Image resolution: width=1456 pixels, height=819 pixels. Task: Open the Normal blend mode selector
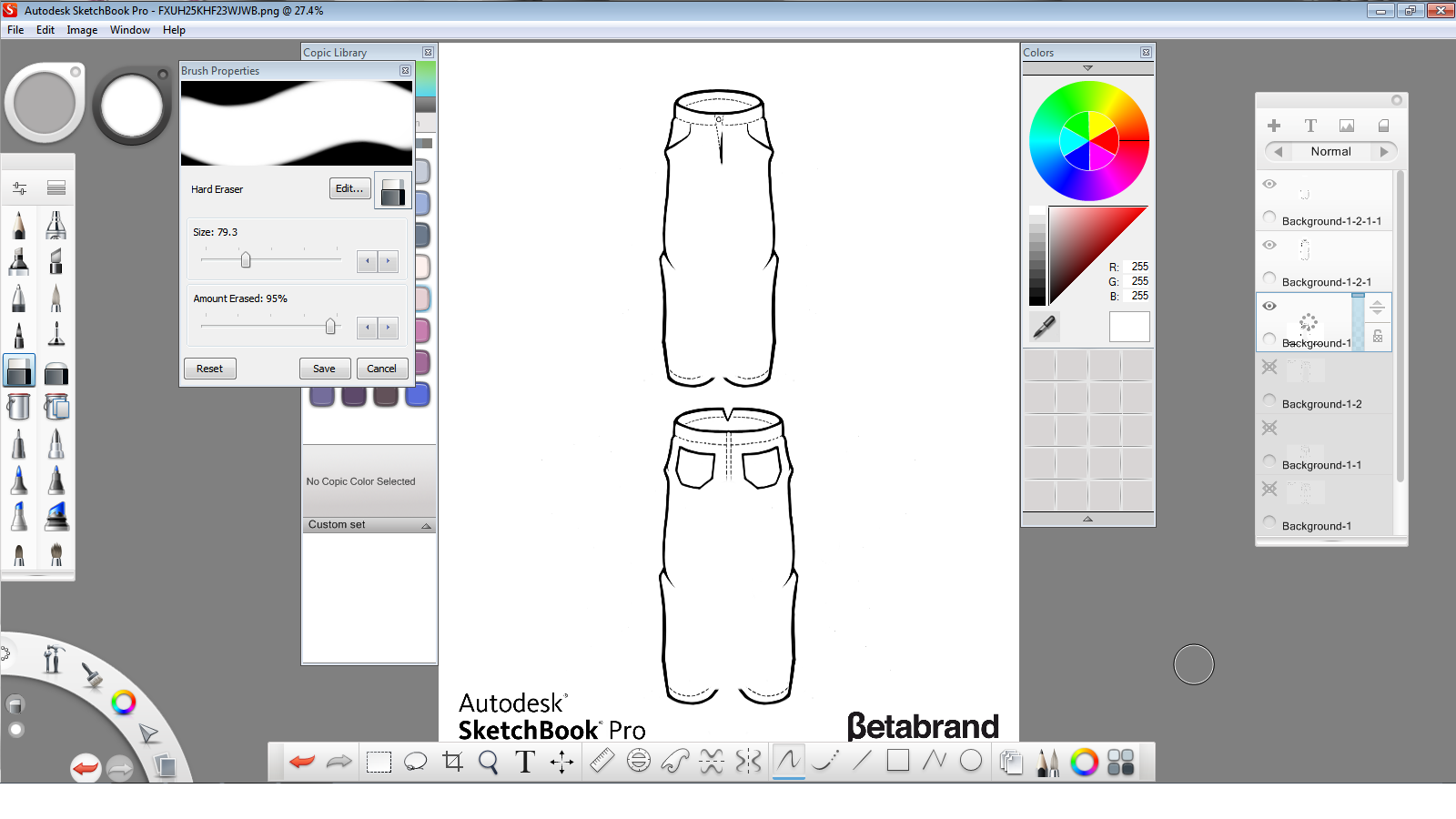tap(1331, 152)
